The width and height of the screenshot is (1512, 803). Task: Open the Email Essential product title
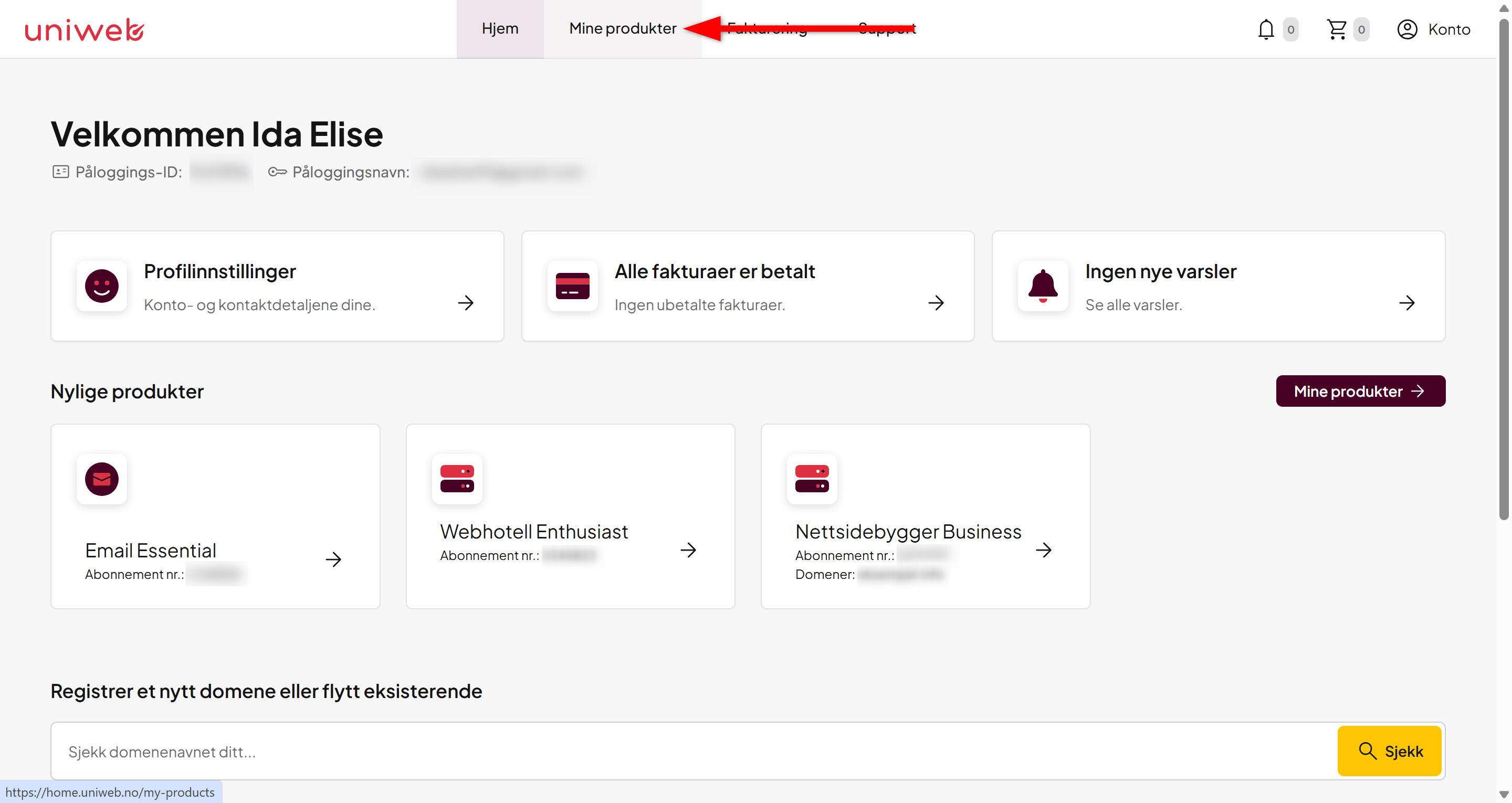[x=151, y=551]
